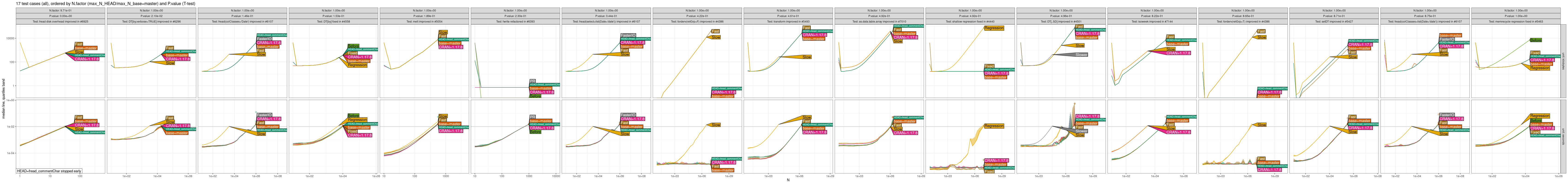Click the gray 'Slower' label in the DT[, .SD] panel
1568x184 pixels.
tap(1081, 55)
